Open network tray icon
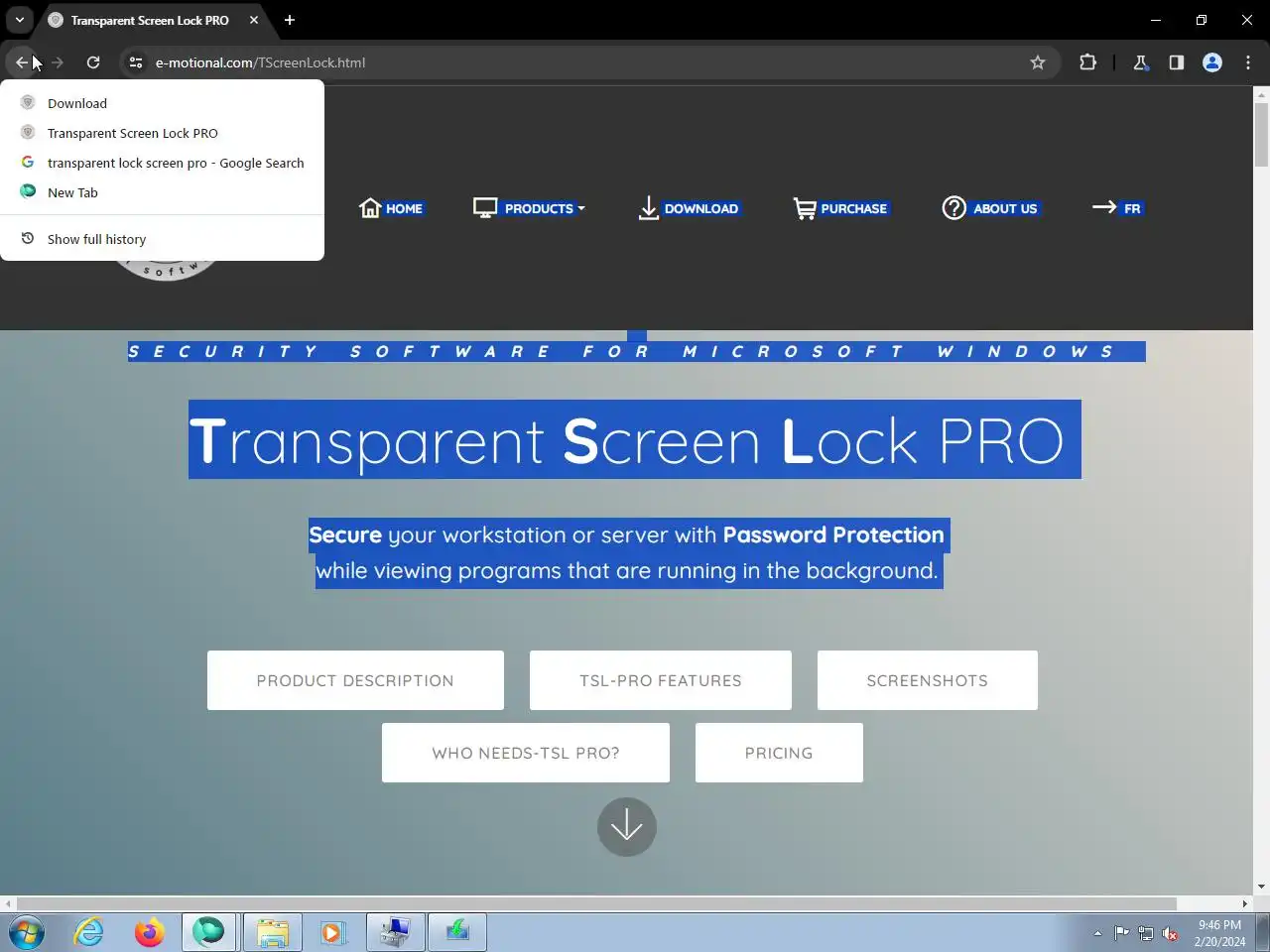Image resolution: width=1270 pixels, height=952 pixels. (x=1146, y=933)
